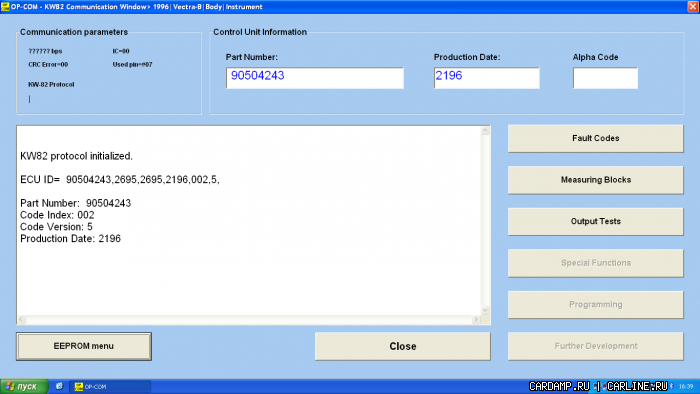Click the log scrollbar down arrow
Viewport: 700px width, 394px height.
(485, 310)
